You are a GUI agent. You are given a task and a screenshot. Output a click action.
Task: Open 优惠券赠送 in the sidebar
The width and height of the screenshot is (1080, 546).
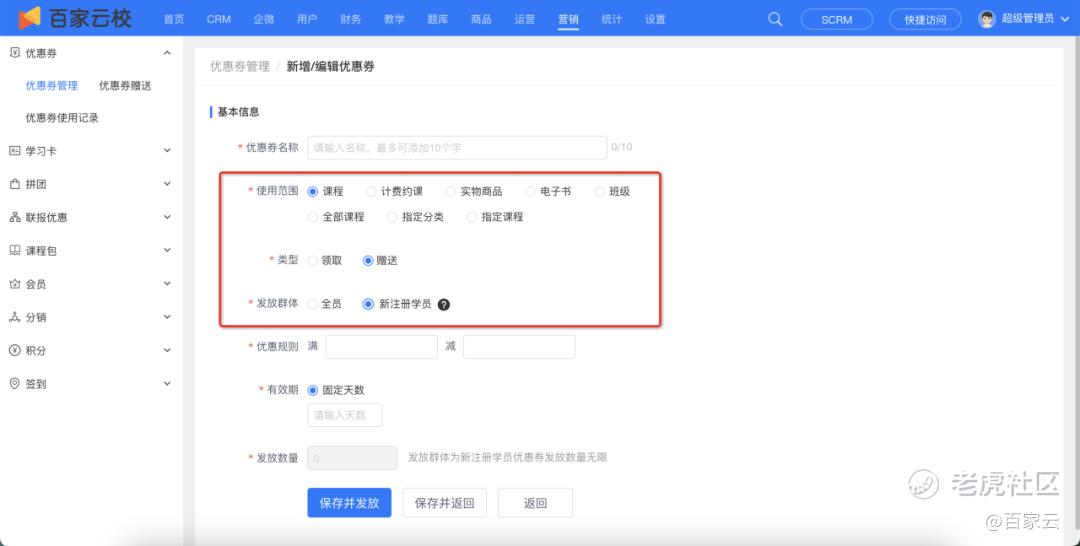tap(125, 85)
